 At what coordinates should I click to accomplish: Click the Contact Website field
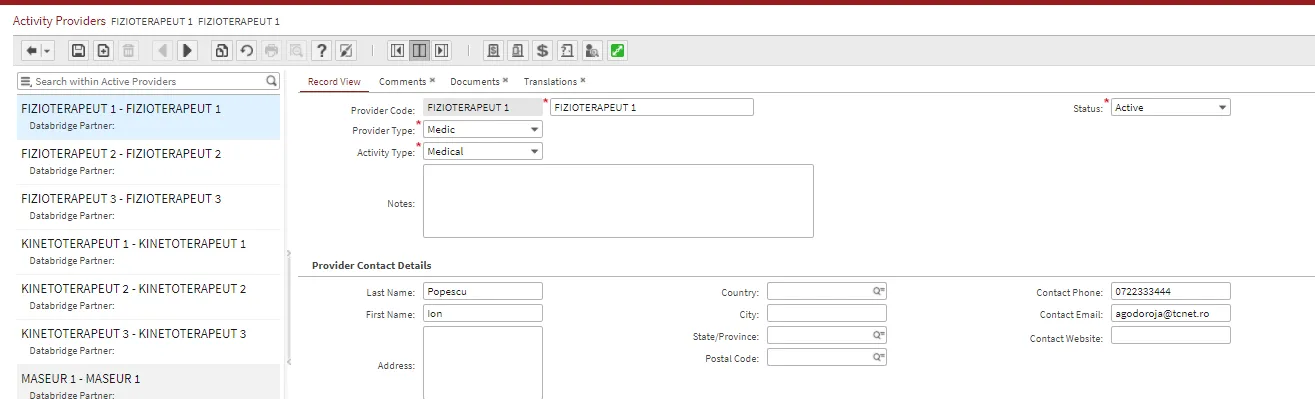pos(1171,335)
